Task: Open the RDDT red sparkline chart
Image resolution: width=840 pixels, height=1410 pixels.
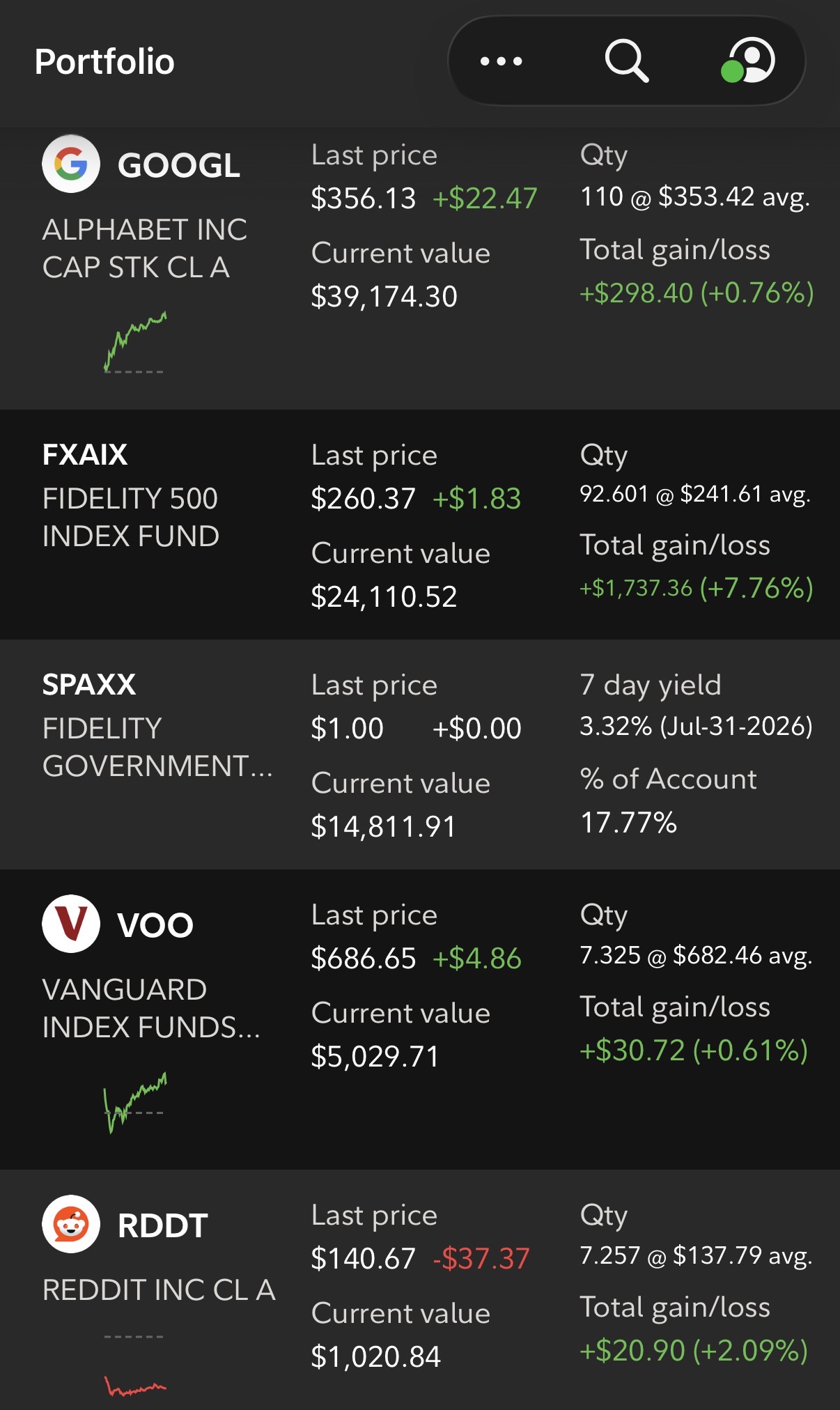Action: point(134,1365)
